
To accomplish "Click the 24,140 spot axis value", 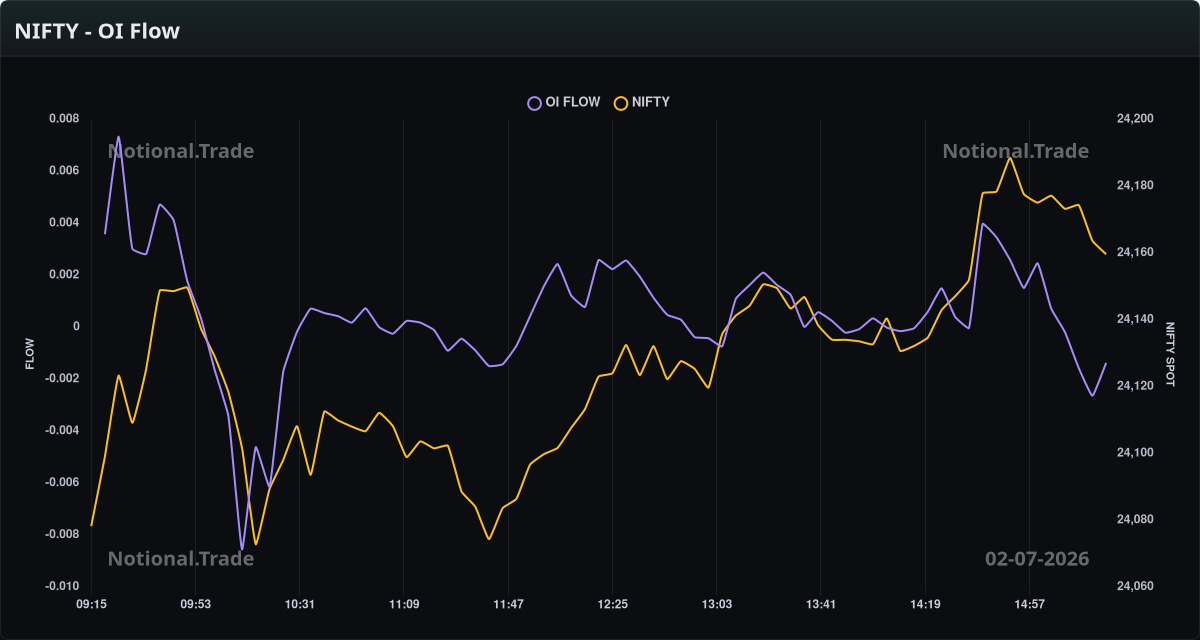I will click(1135, 320).
